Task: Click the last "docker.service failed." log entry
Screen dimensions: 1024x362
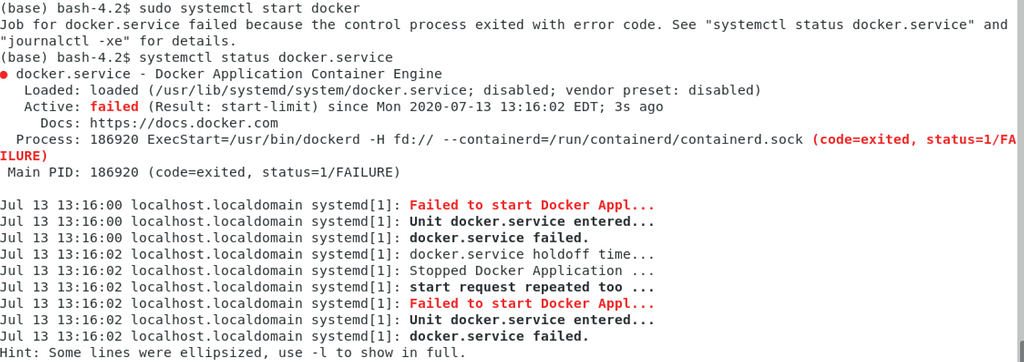Action: (x=499, y=337)
